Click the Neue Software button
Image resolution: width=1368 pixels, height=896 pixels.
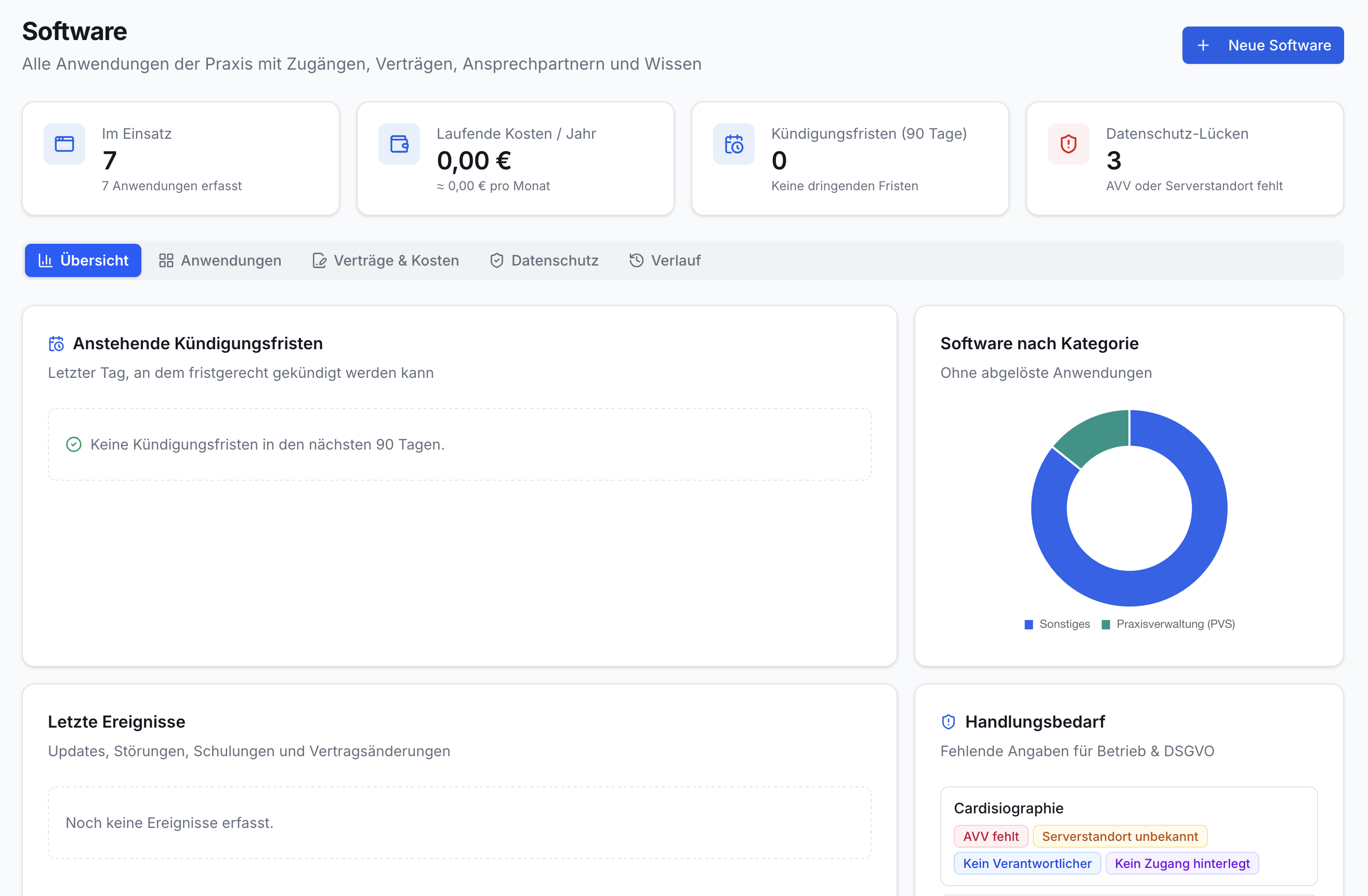pyautogui.click(x=1262, y=45)
